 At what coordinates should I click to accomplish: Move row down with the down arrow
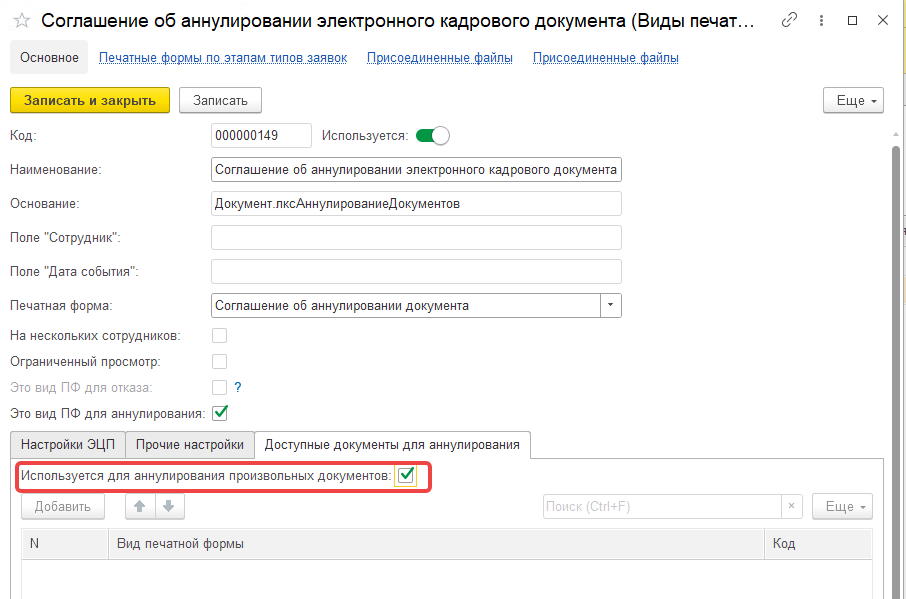click(x=169, y=507)
